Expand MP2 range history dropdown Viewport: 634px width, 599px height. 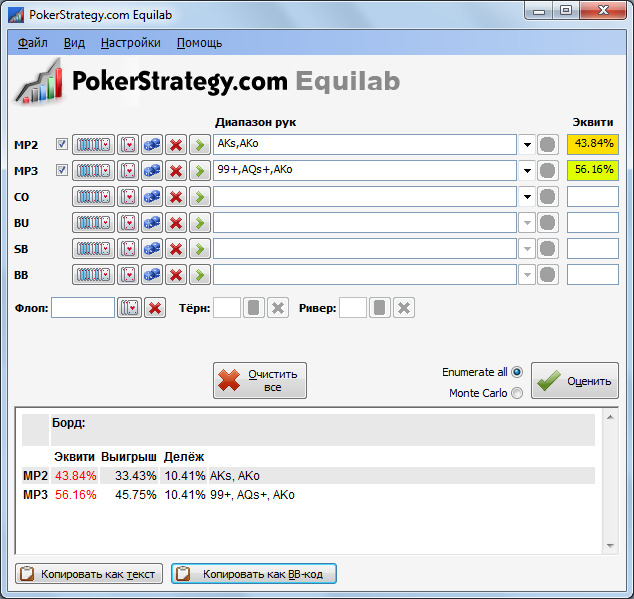[x=527, y=144]
